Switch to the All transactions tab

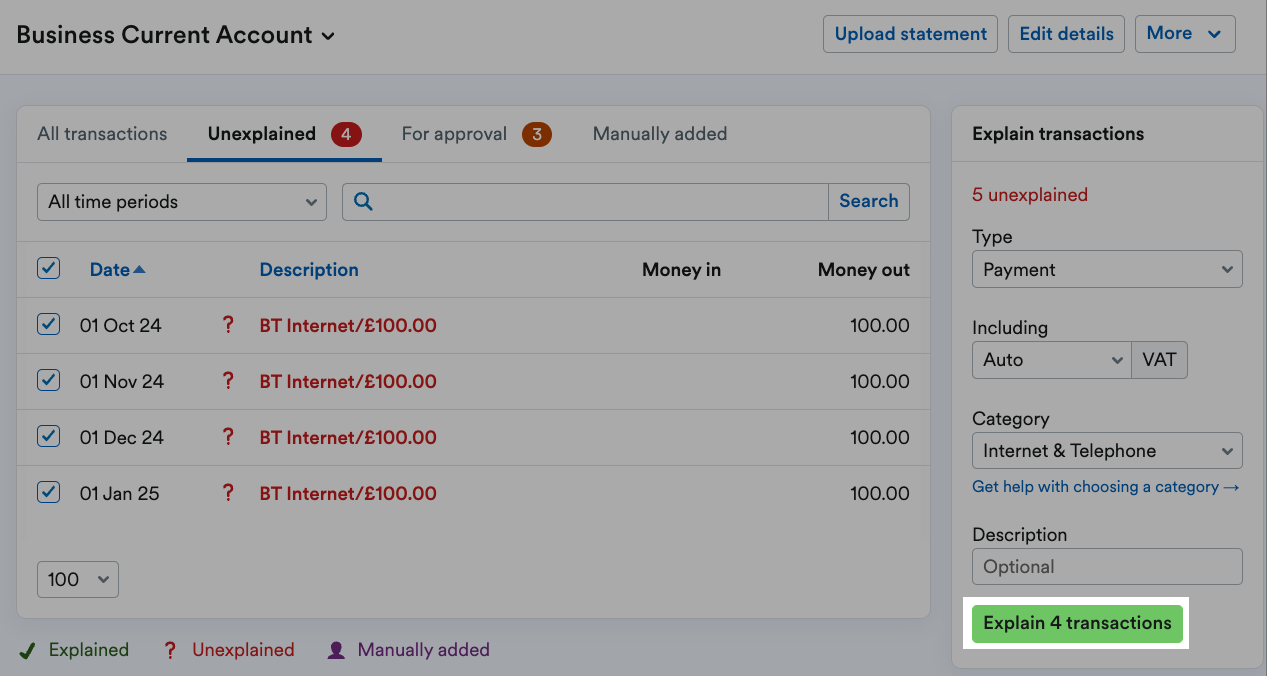pyautogui.click(x=102, y=134)
